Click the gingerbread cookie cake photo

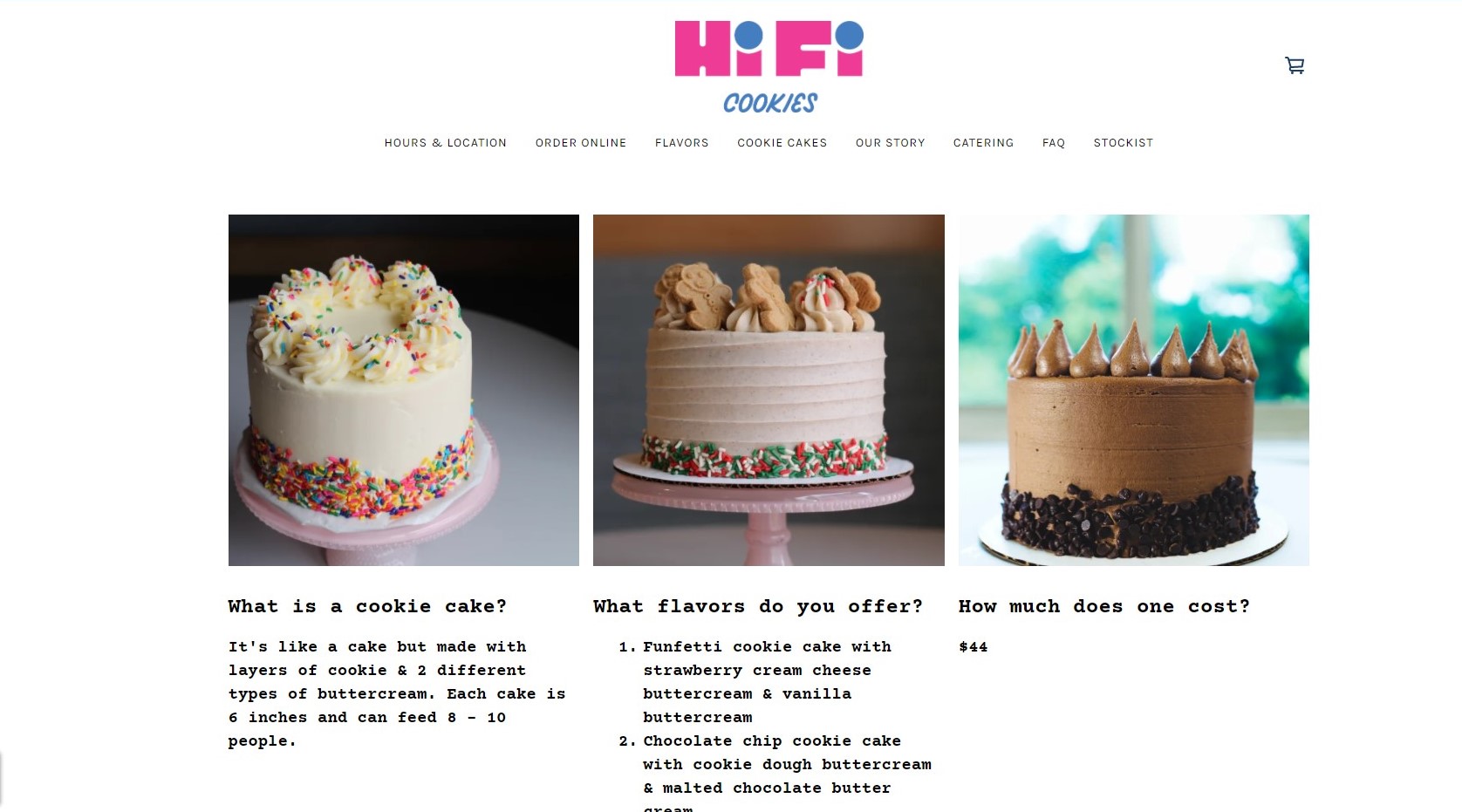pos(769,390)
